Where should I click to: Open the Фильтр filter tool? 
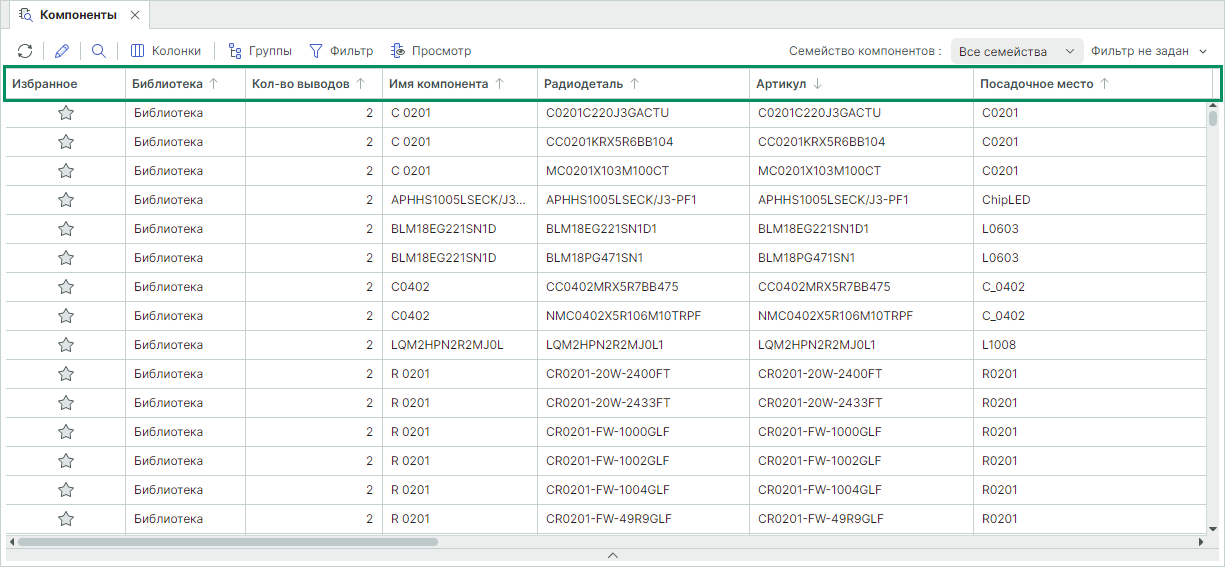(x=341, y=51)
